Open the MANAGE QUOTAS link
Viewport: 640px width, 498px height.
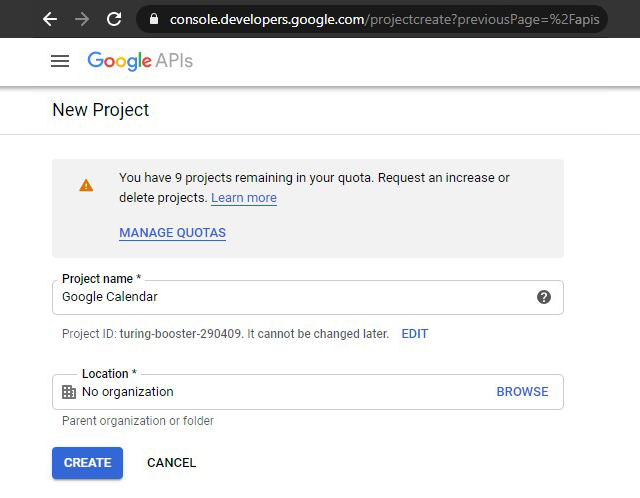172,233
